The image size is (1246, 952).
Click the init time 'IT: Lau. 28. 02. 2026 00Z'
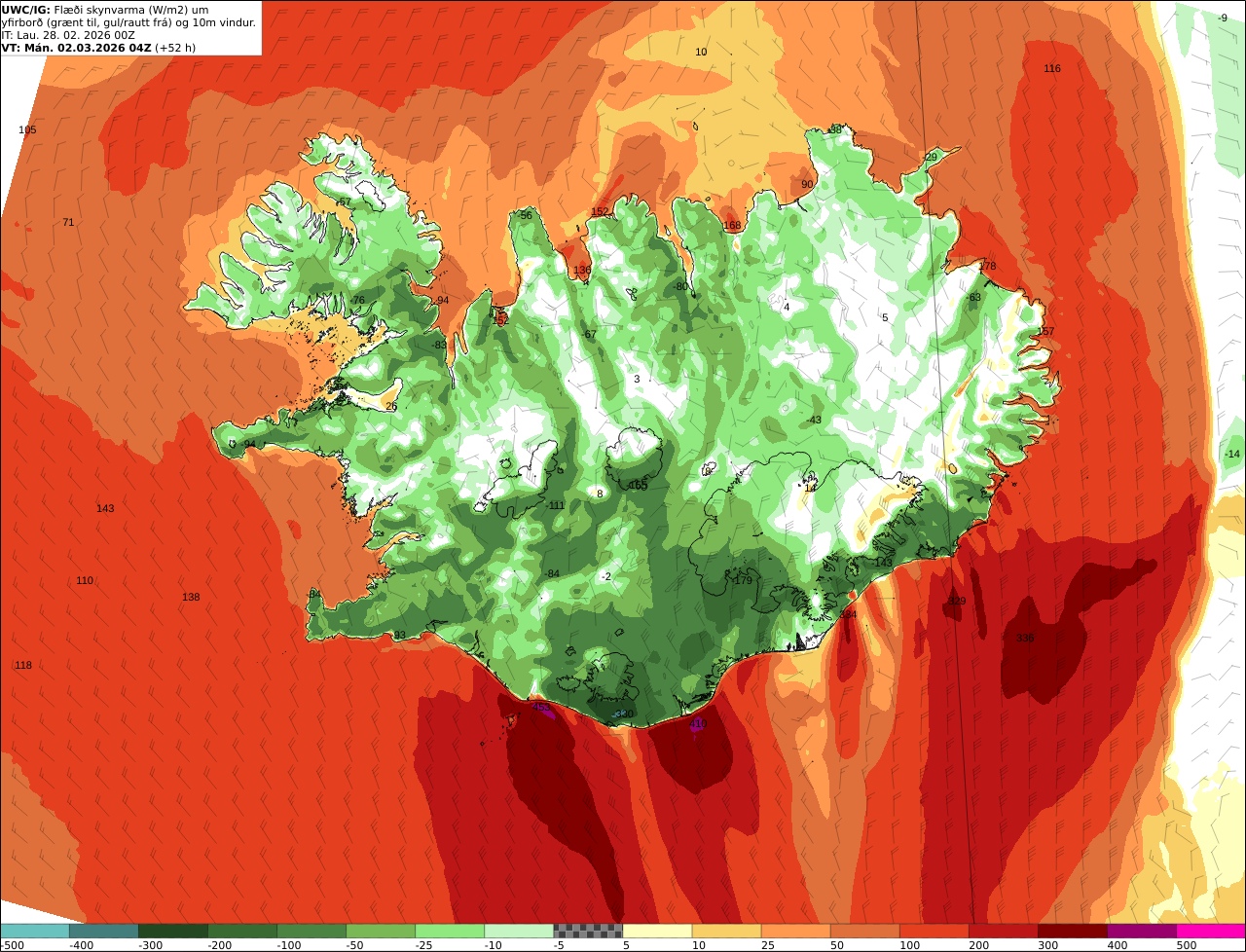(68, 34)
